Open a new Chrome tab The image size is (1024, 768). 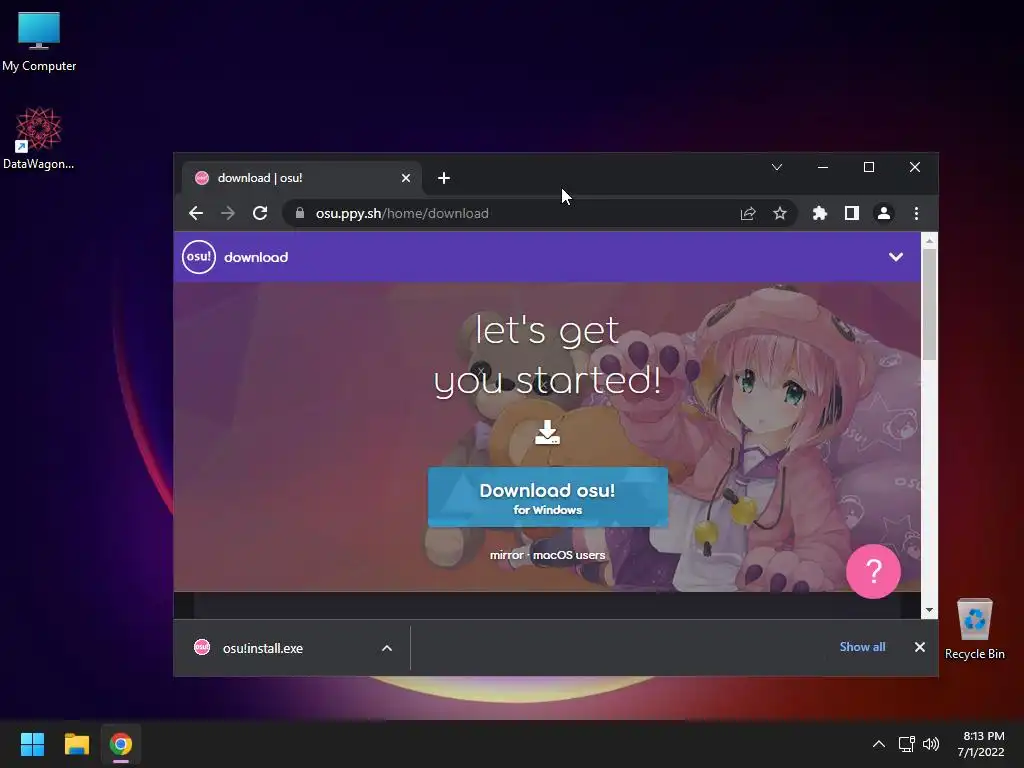[444, 178]
